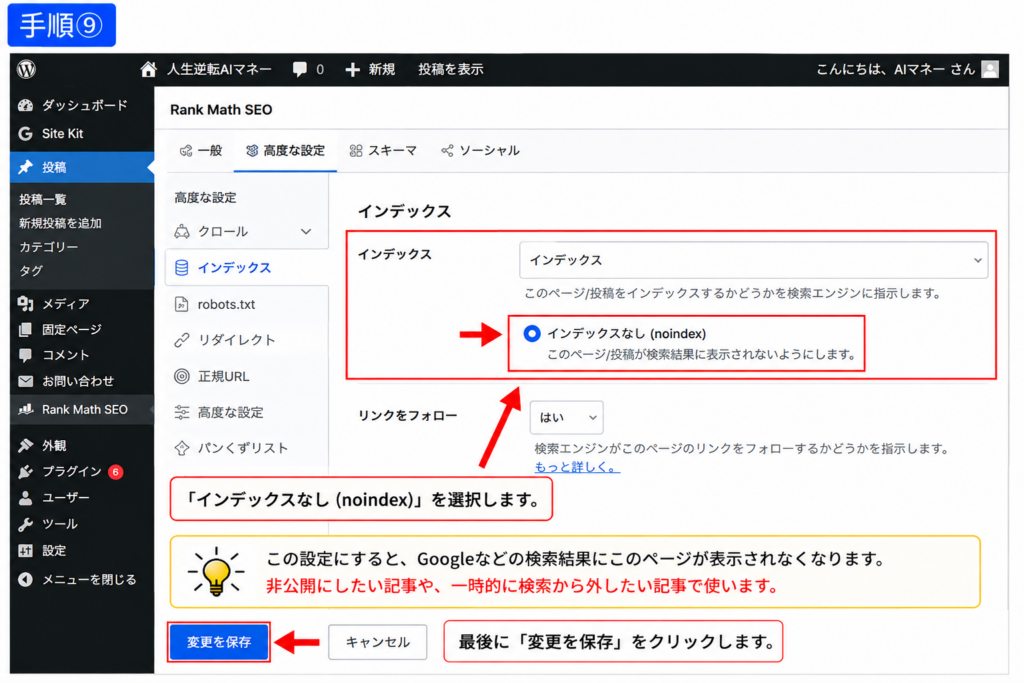Viewport: 1024px width, 683px height.
Task: Open タグ submenu item
Action: [31, 270]
